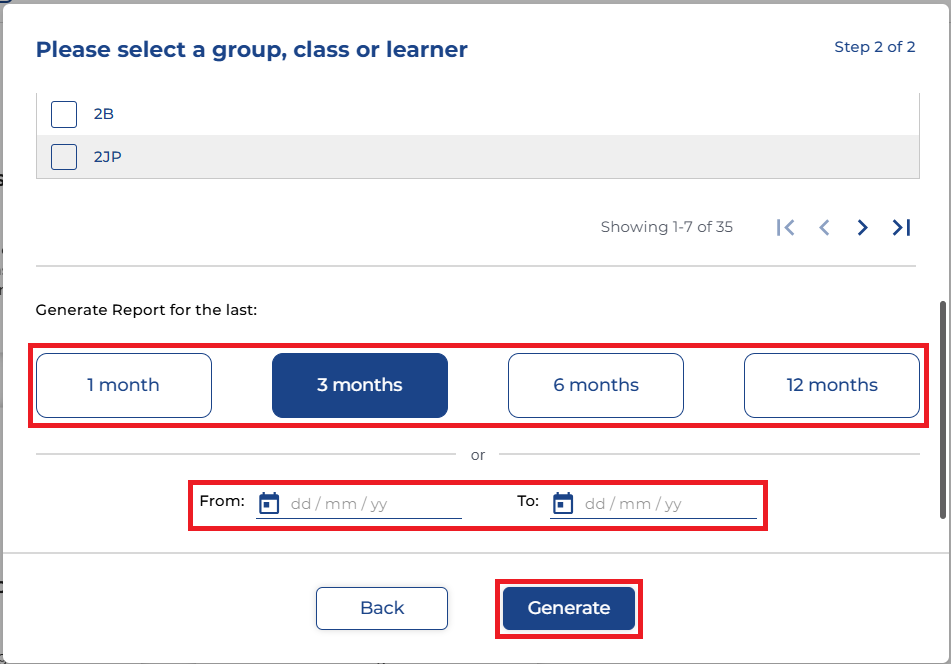This screenshot has height=664, width=951.
Task: Open the From date calendar picker
Action: pyautogui.click(x=269, y=503)
